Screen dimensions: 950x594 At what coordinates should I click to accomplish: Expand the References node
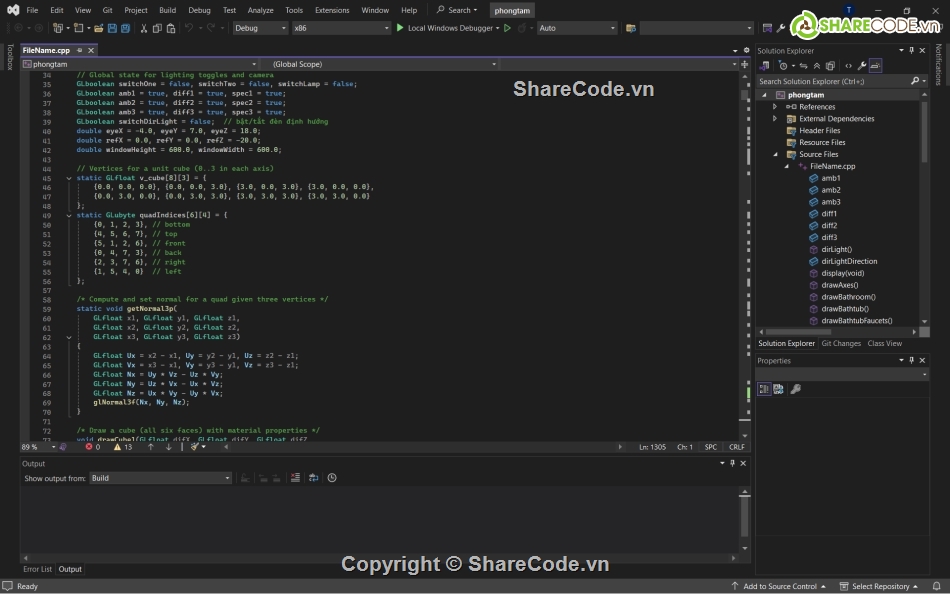click(x=775, y=107)
